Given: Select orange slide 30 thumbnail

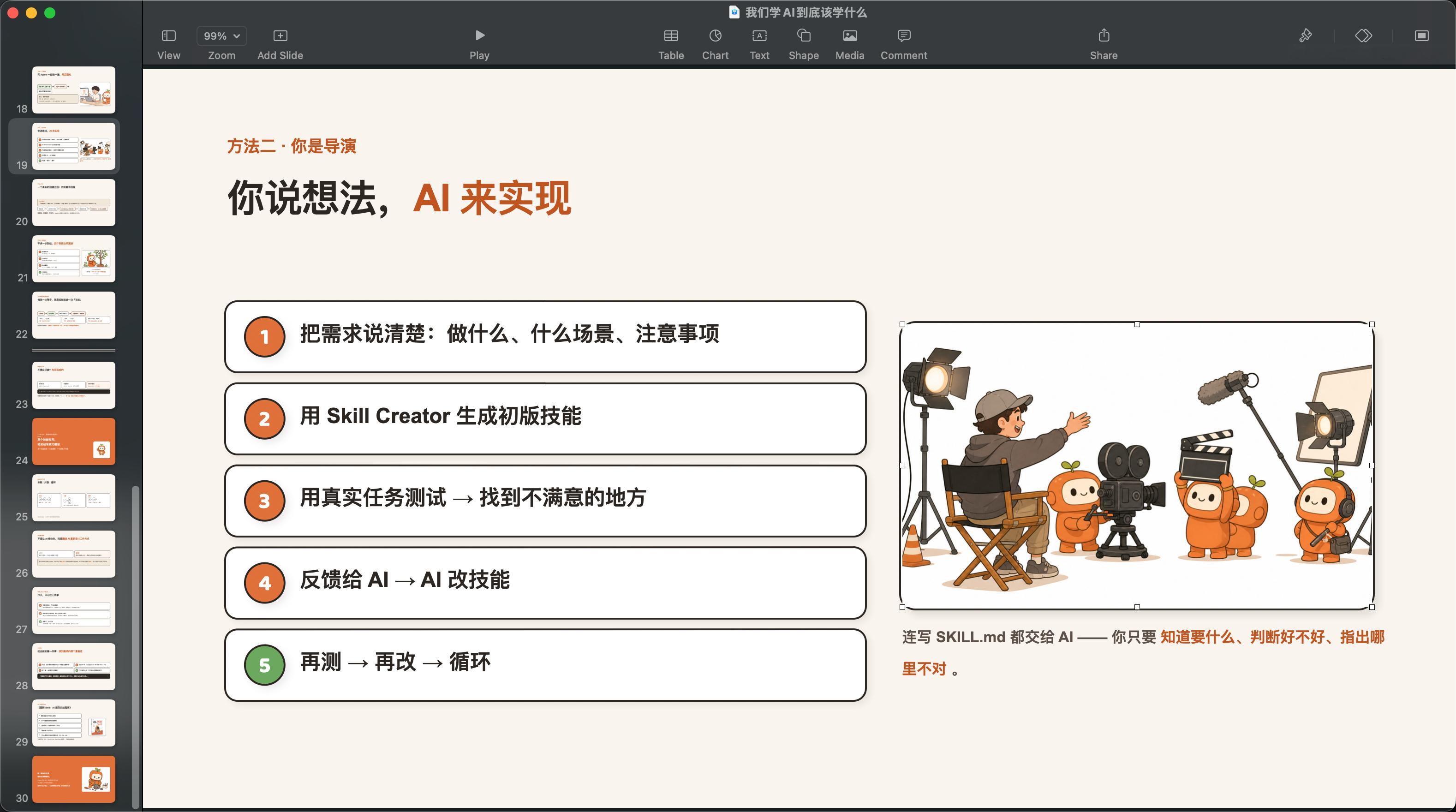Looking at the screenshot, I should (73, 779).
